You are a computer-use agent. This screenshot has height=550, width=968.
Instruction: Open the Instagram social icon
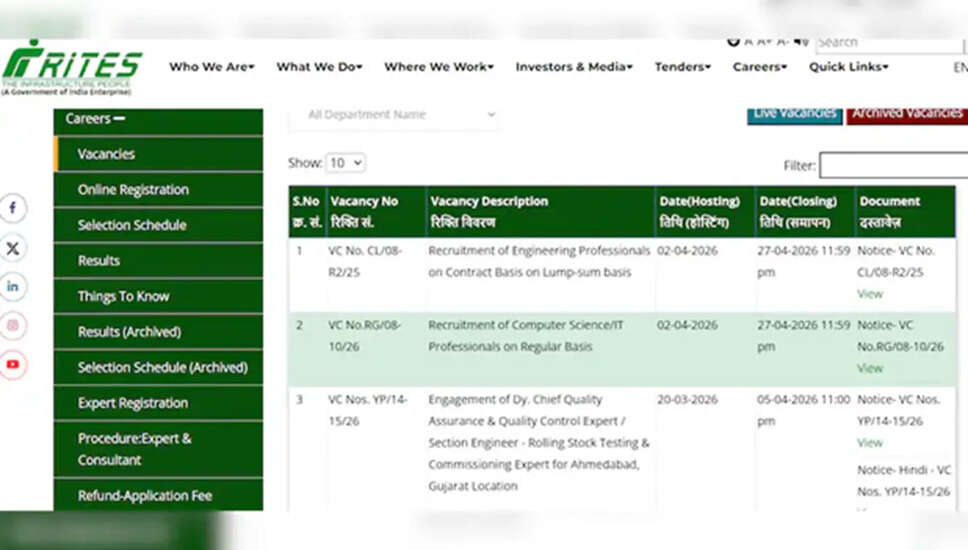13,326
